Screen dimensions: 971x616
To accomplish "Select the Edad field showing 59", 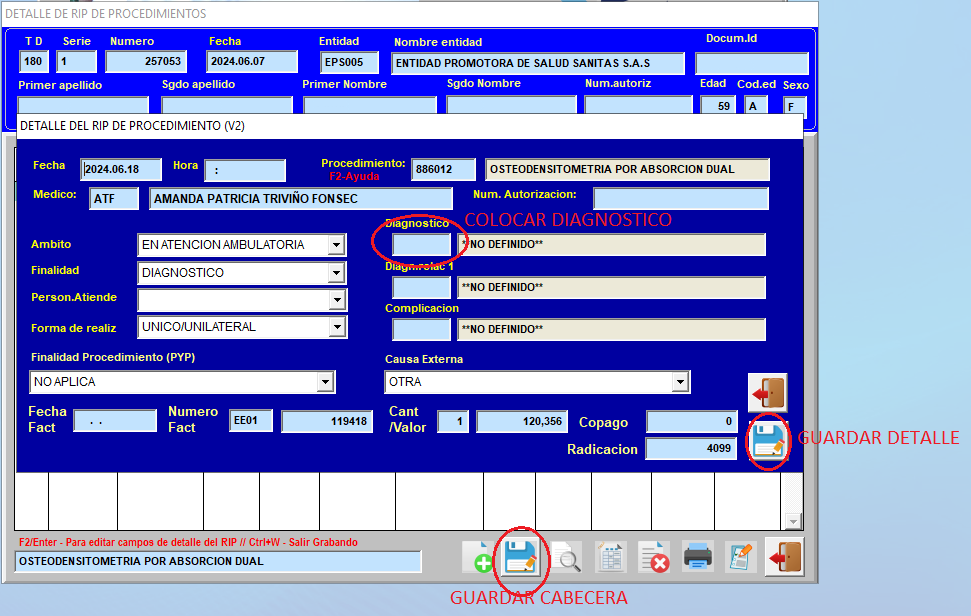I will click(x=718, y=105).
